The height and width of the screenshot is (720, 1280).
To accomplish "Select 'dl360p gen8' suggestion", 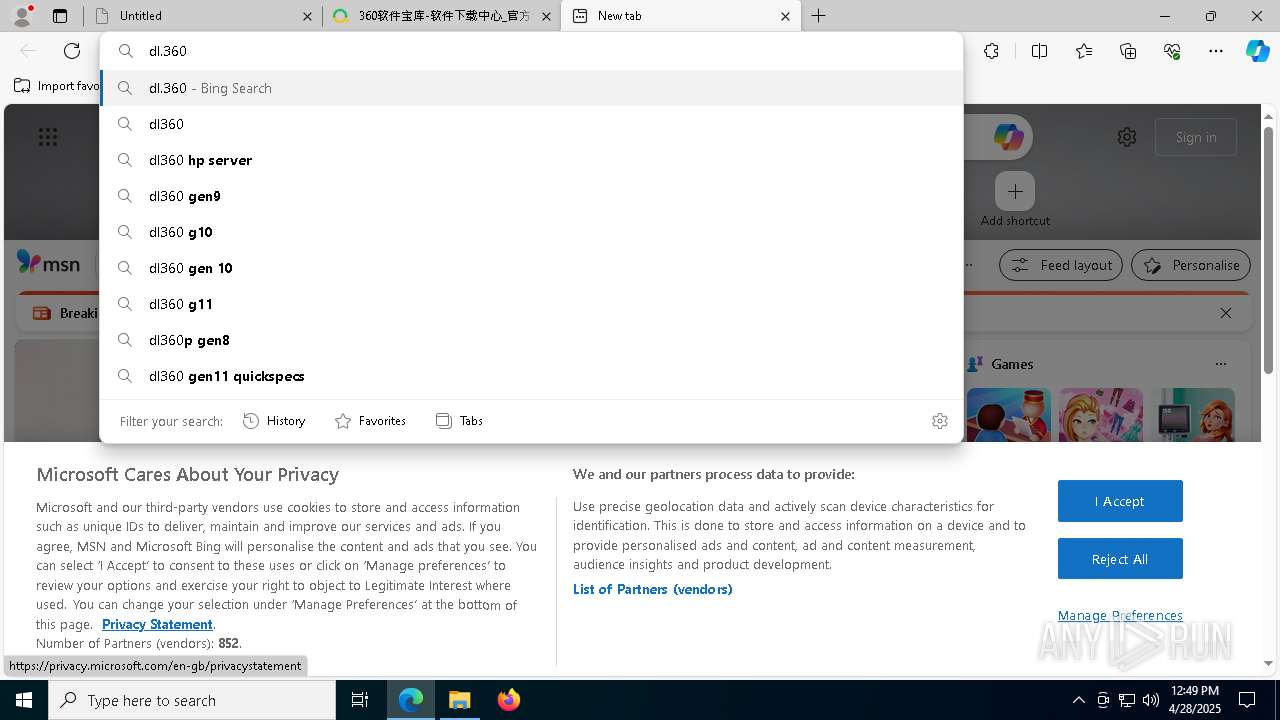I will pos(531,340).
